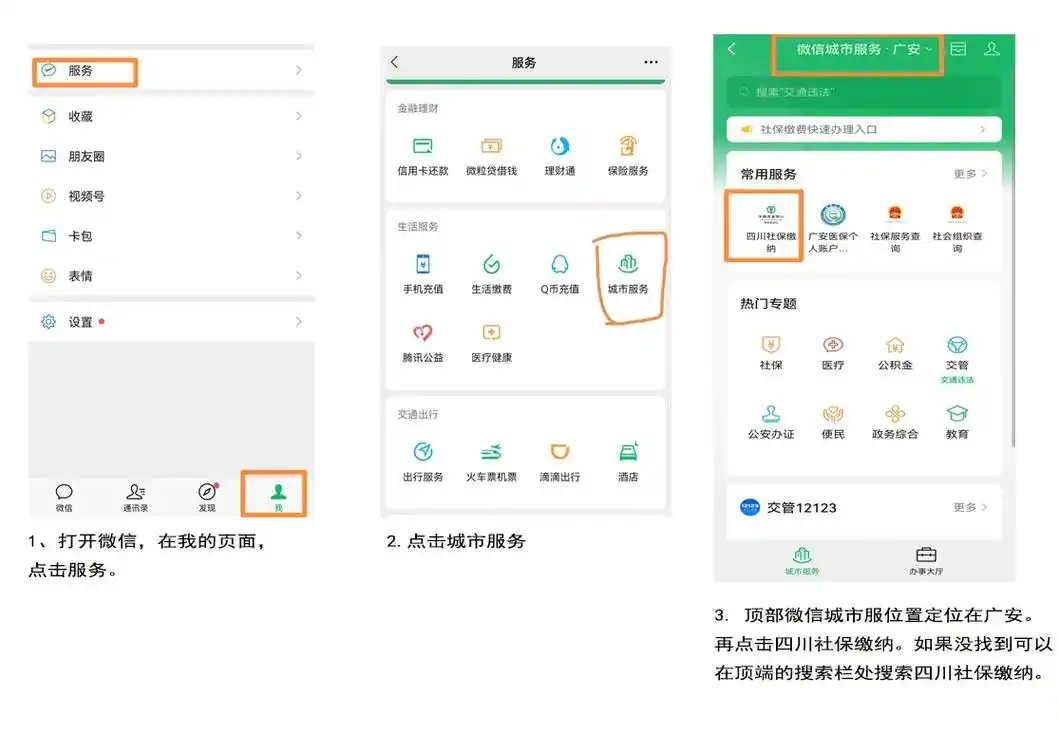
Task: Click the 交通违法 tag under 交管
Action: coord(957,380)
